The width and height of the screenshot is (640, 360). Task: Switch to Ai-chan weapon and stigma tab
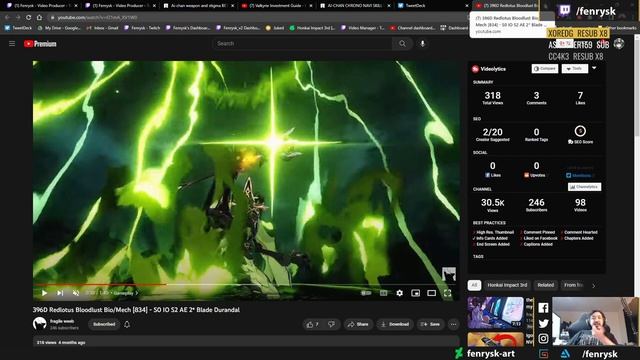coord(199,6)
